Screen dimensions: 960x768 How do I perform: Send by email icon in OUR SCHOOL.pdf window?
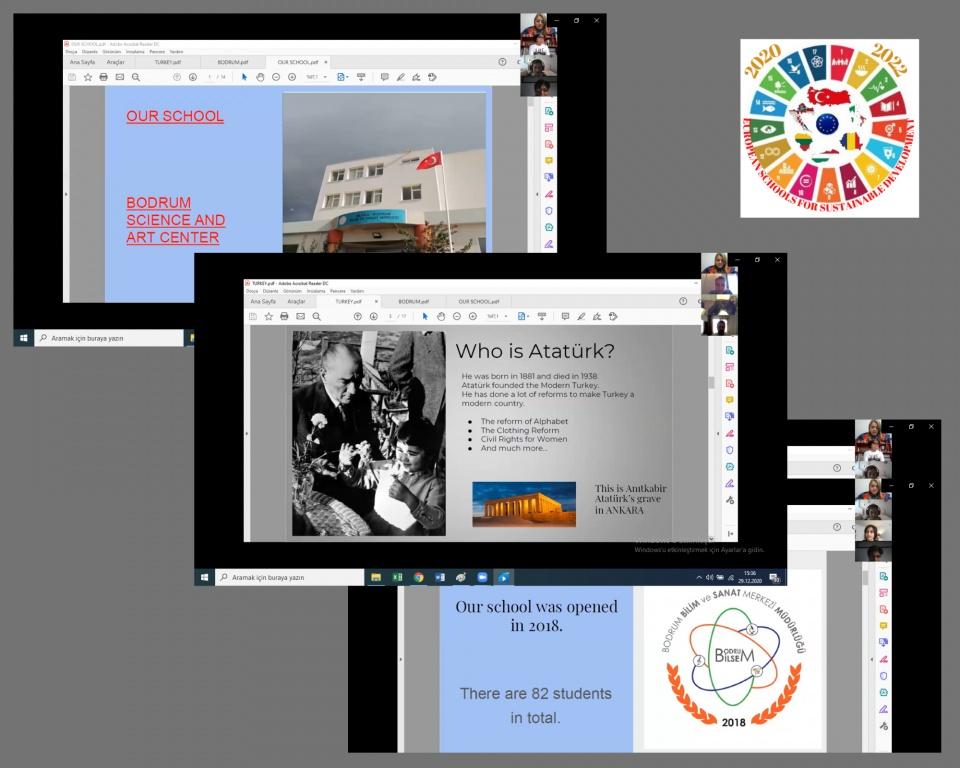click(120, 77)
